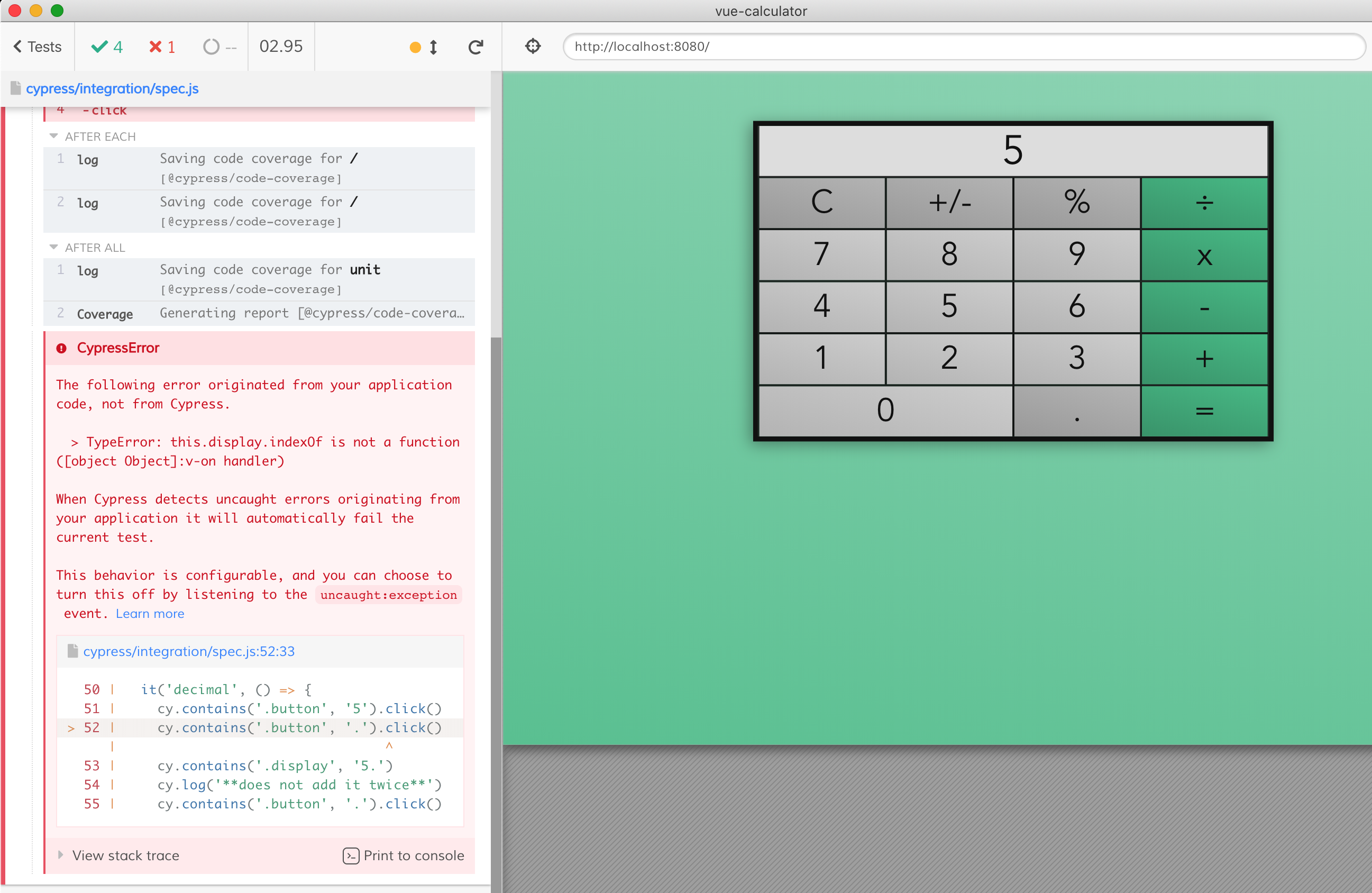Click the command log vertical scrollbar
This screenshot has width=1372, height=893.
496,577
